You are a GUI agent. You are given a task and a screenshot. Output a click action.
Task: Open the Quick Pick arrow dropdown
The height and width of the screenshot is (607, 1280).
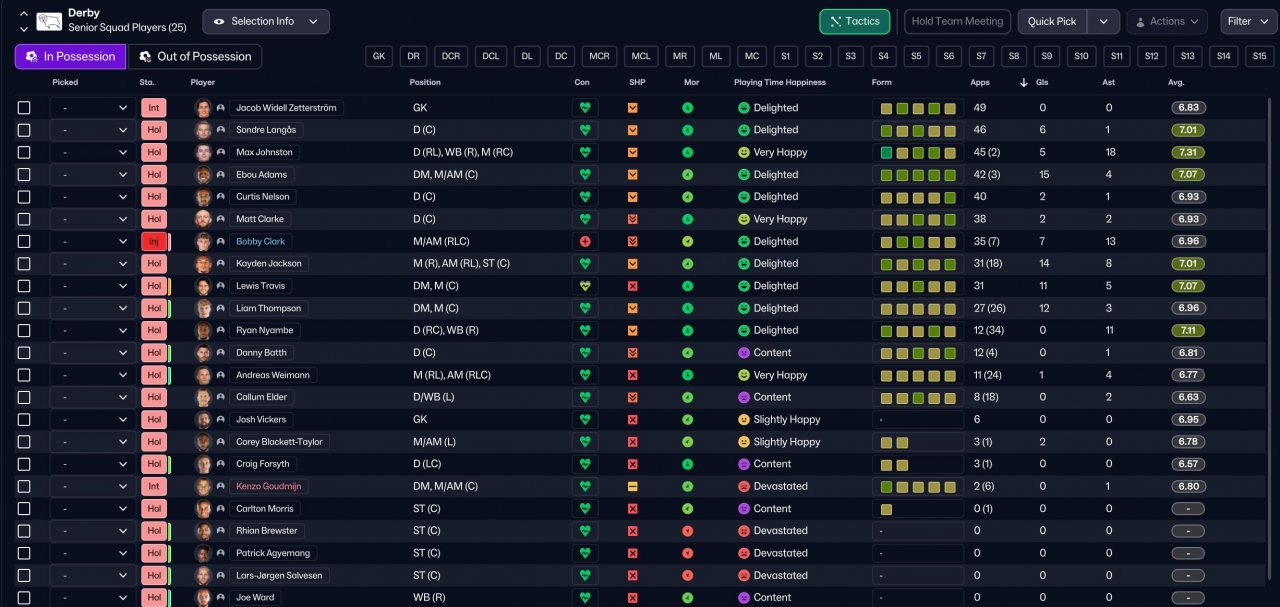(x=1103, y=21)
